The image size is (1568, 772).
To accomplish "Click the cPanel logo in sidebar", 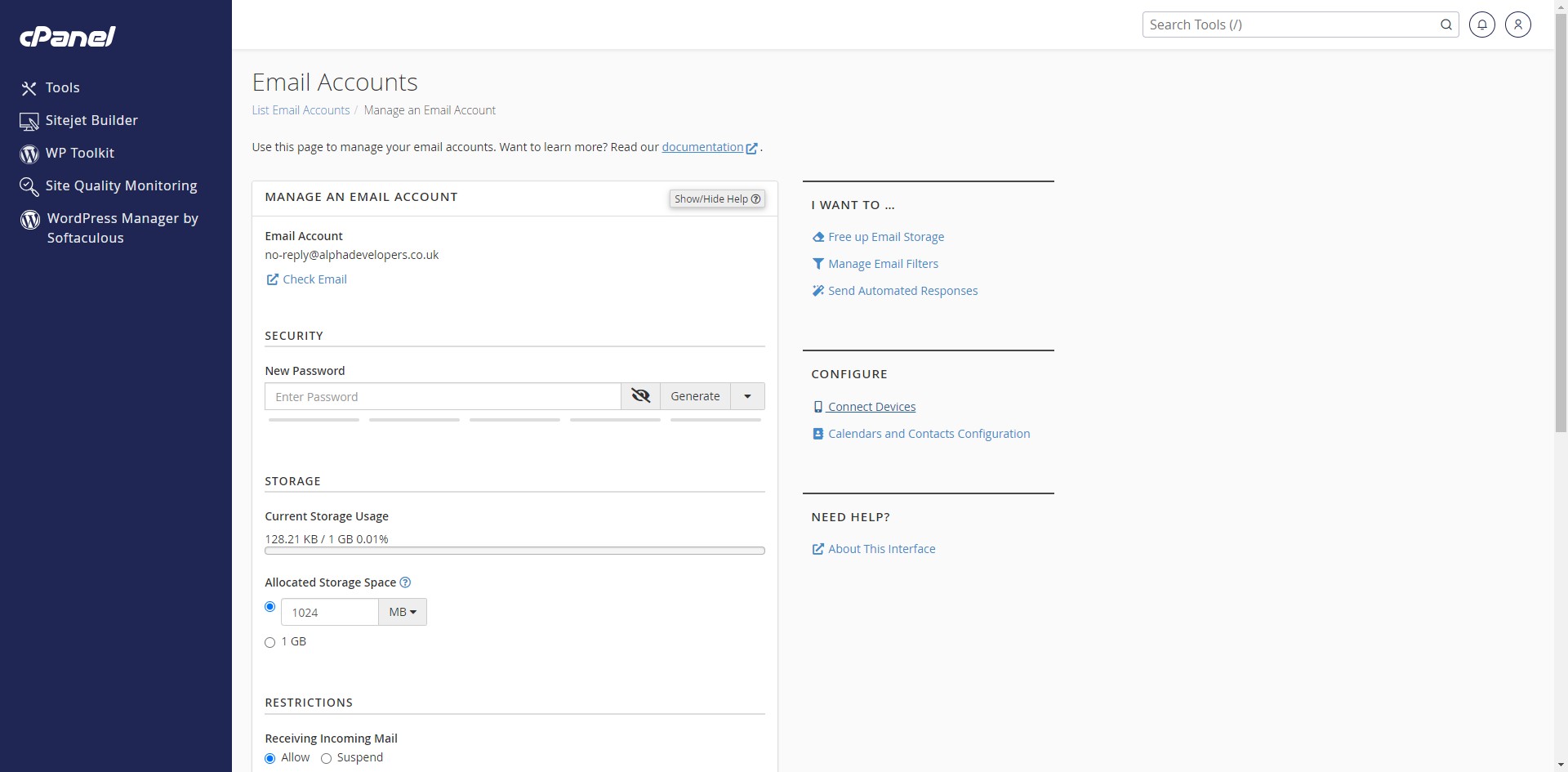I will (x=68, y=37).
